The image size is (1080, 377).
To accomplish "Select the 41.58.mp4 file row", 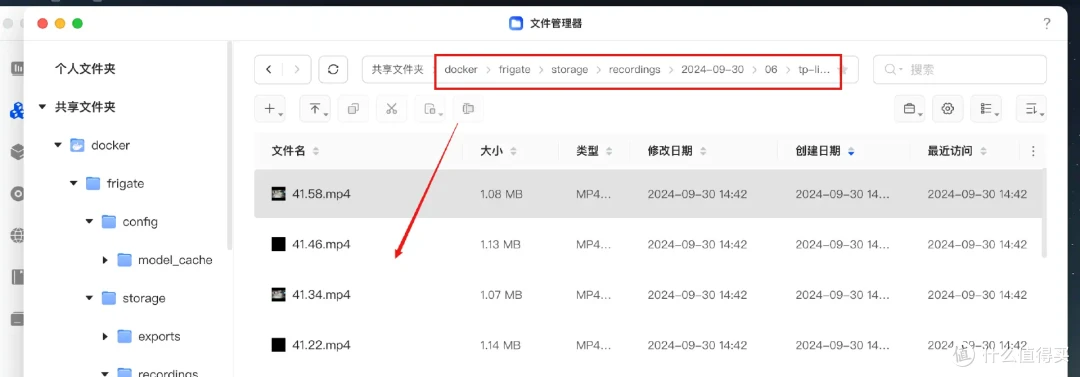I will 647,194.
